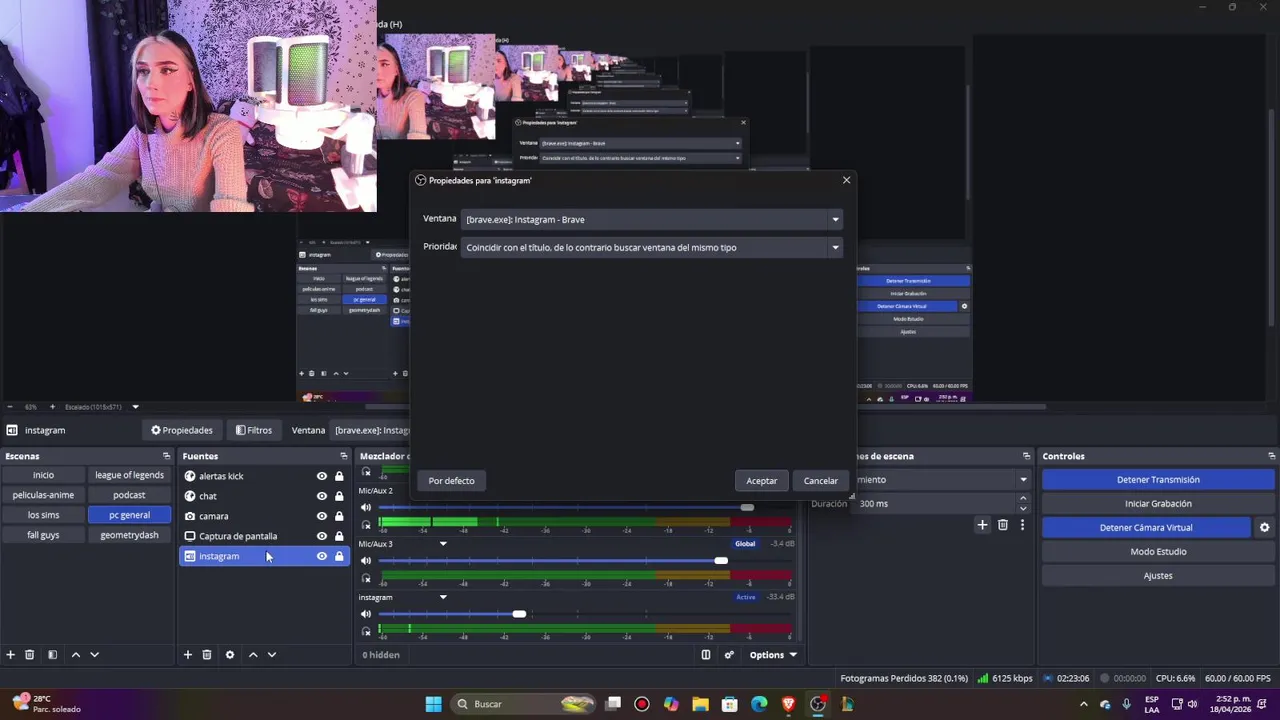Click Modo Estudio button

pyautogui.click(x=1158, y=552)
